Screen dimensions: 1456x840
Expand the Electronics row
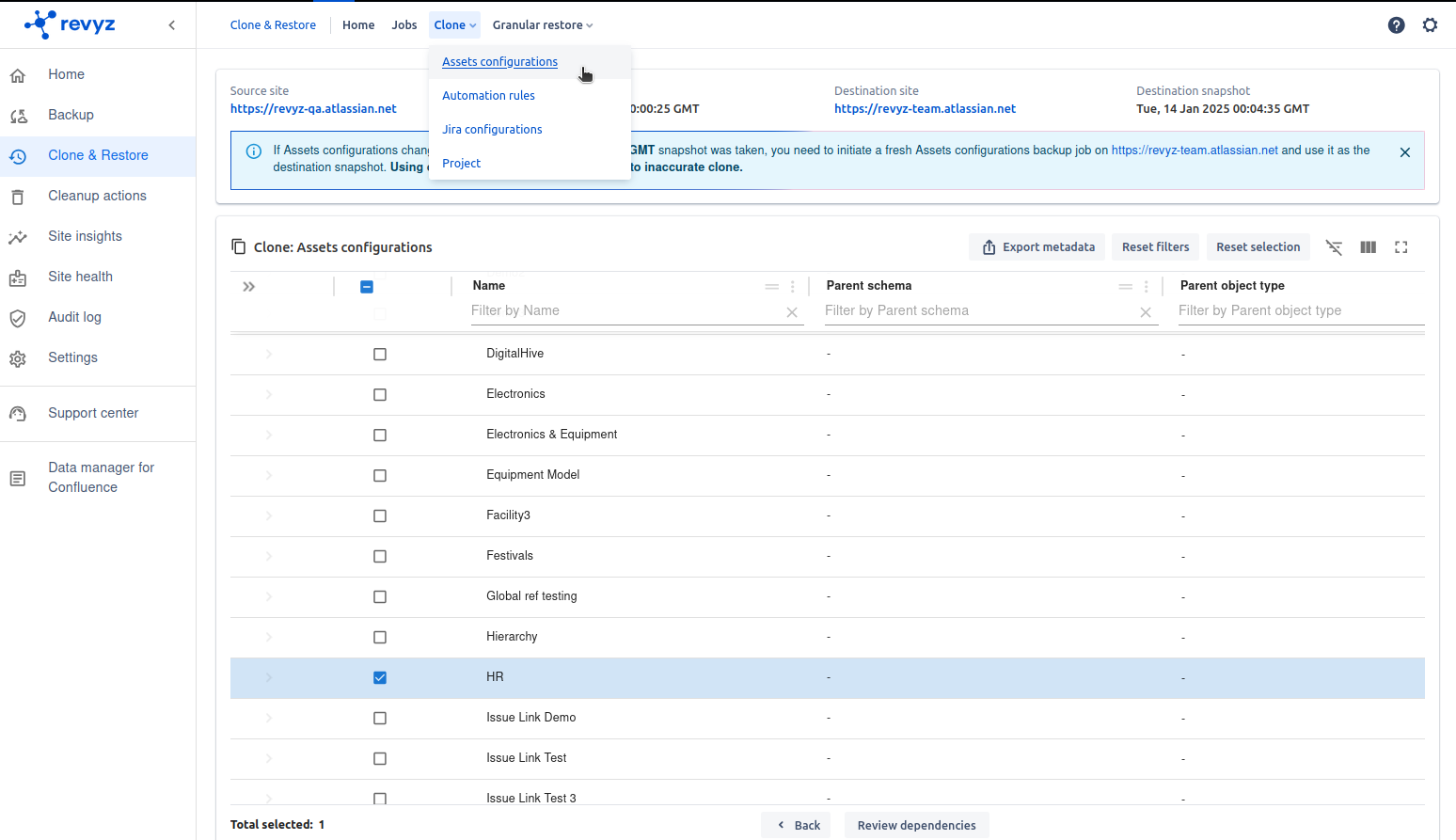[269, 395]
